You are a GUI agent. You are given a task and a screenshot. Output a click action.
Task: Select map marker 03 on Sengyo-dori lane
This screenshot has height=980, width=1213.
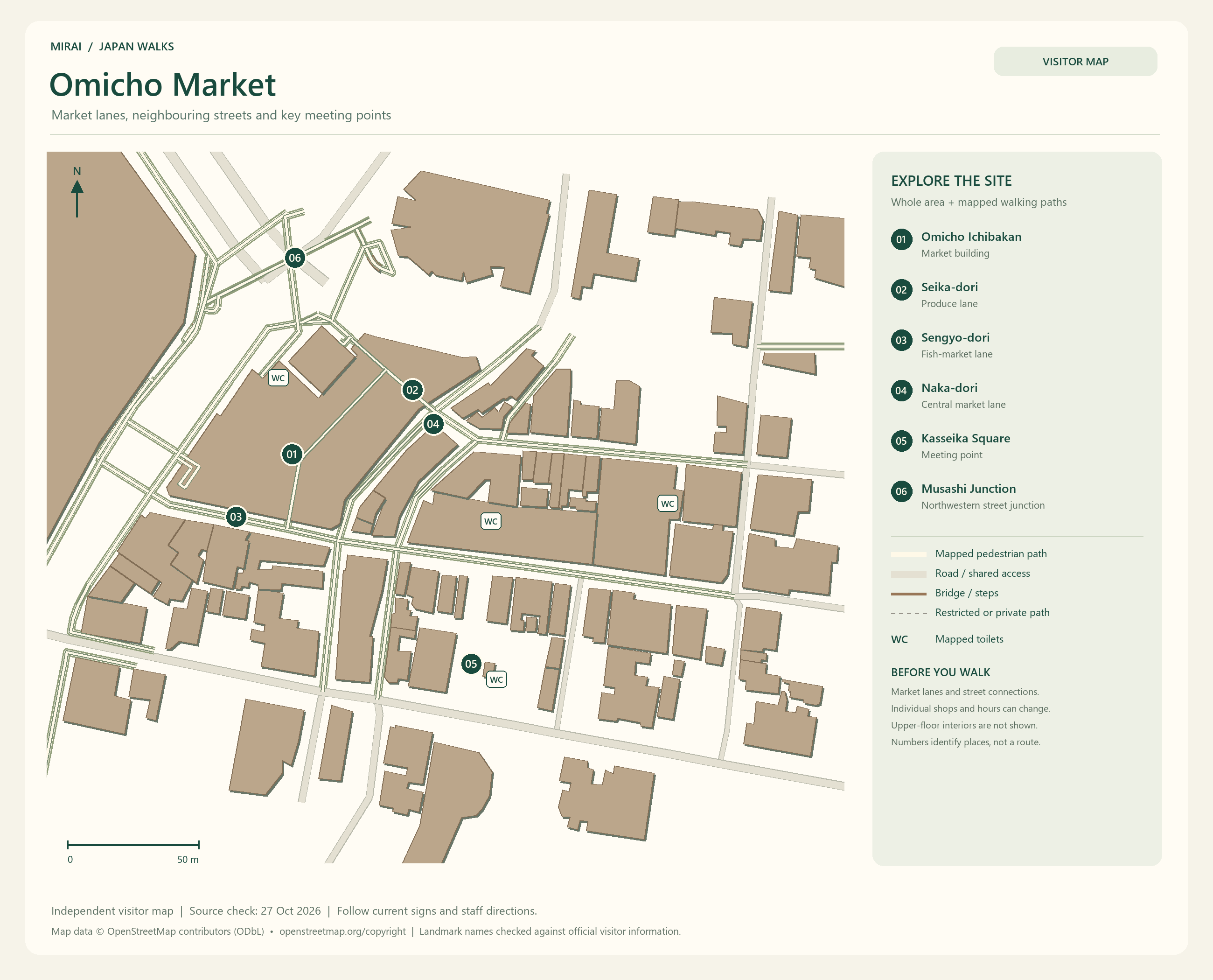pyautogui.click(x=236, y=517)
